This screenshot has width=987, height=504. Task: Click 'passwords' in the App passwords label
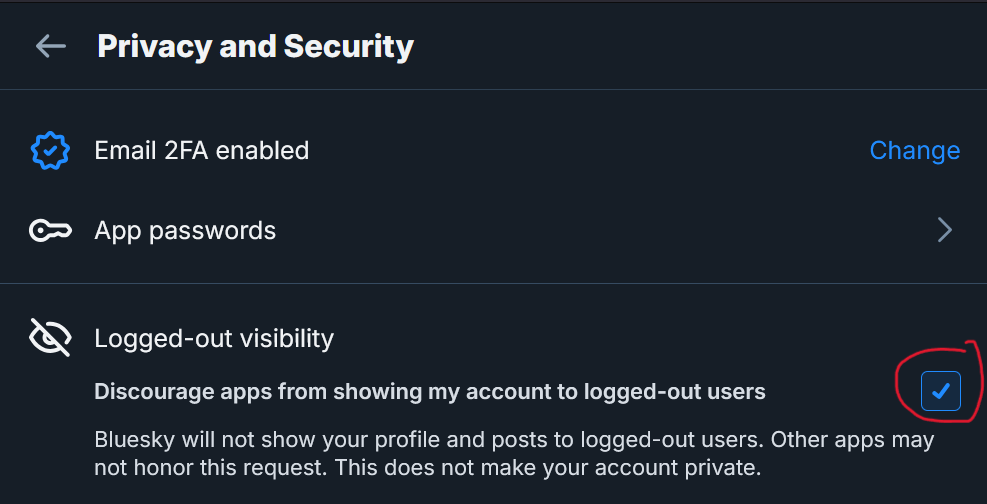211,231
